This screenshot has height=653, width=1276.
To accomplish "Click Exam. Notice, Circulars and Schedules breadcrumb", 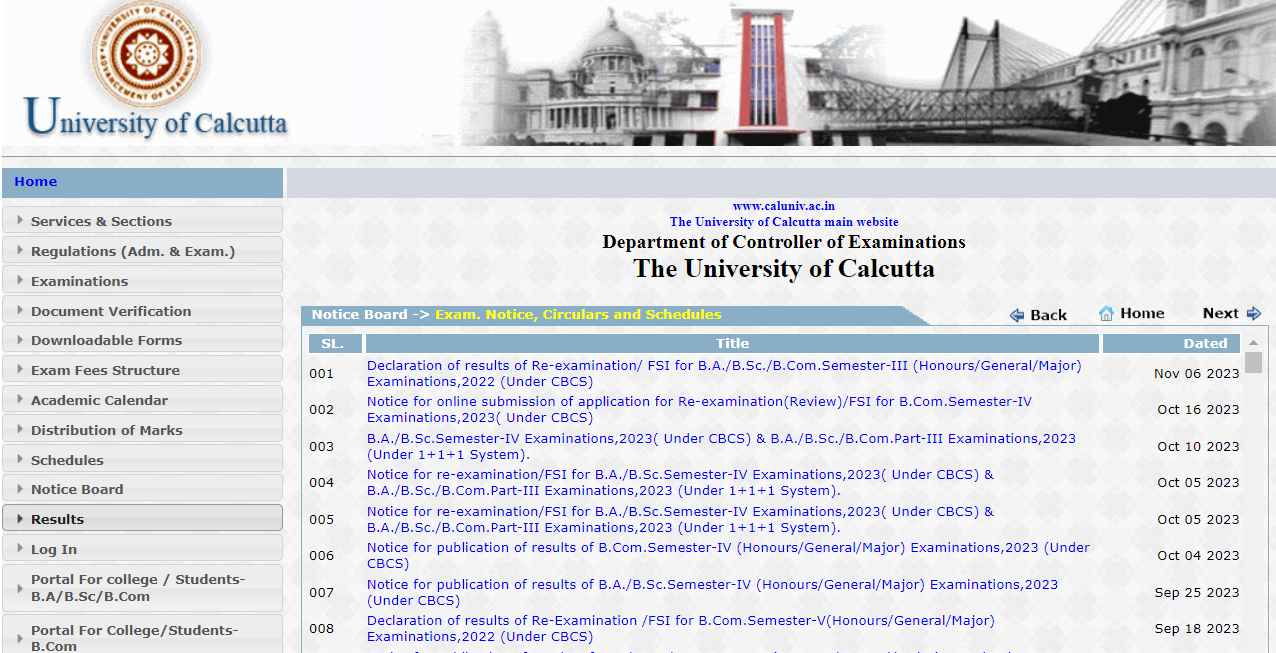I will pos(578,314).
